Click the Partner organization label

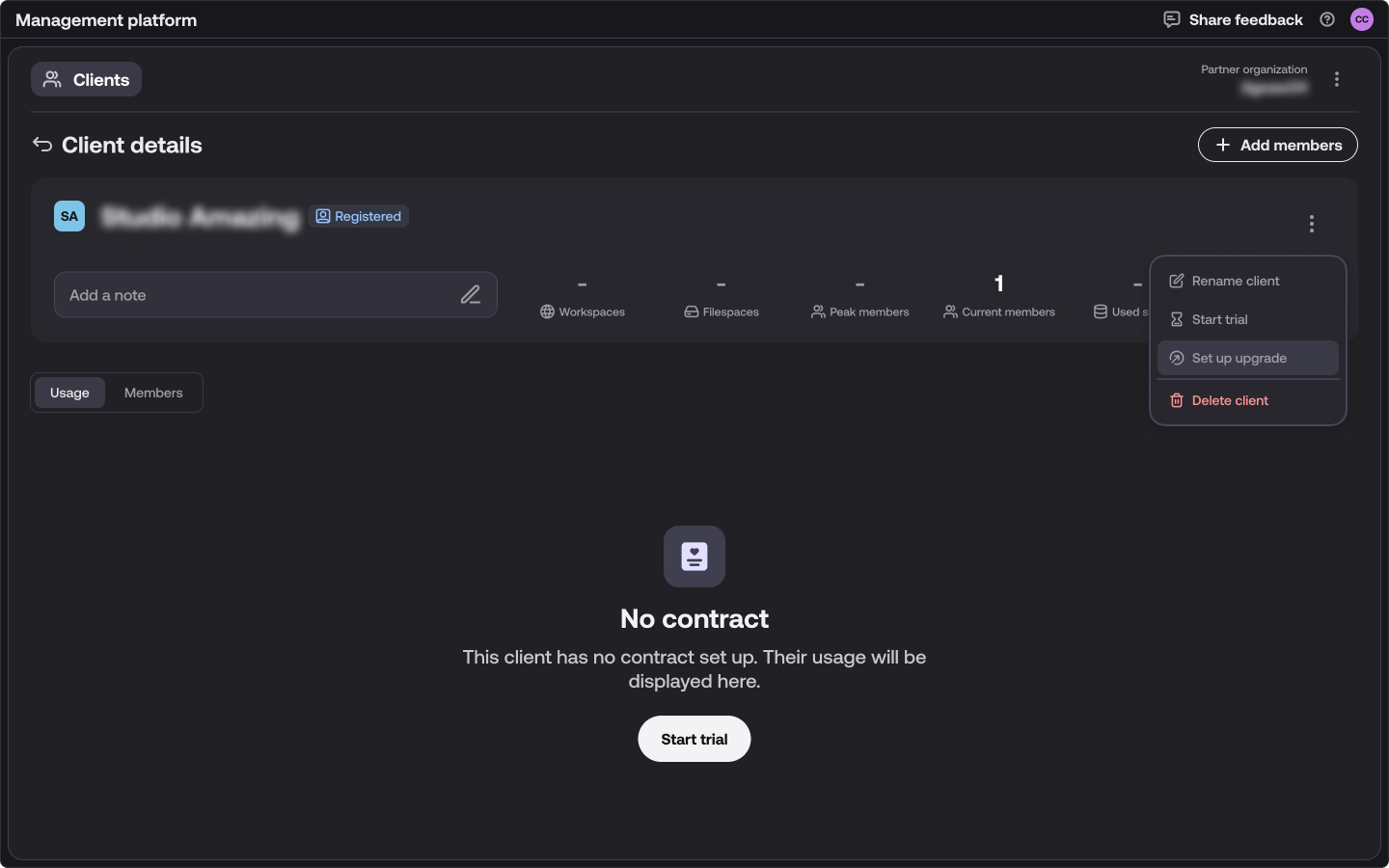(x=1254, y=69)
